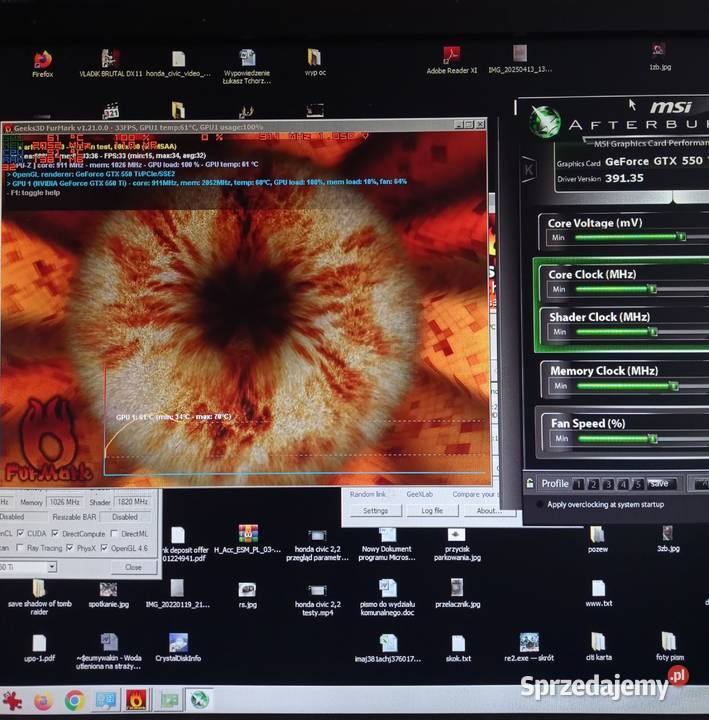Click the Settings button in FurMark

[x=375, y=510]
